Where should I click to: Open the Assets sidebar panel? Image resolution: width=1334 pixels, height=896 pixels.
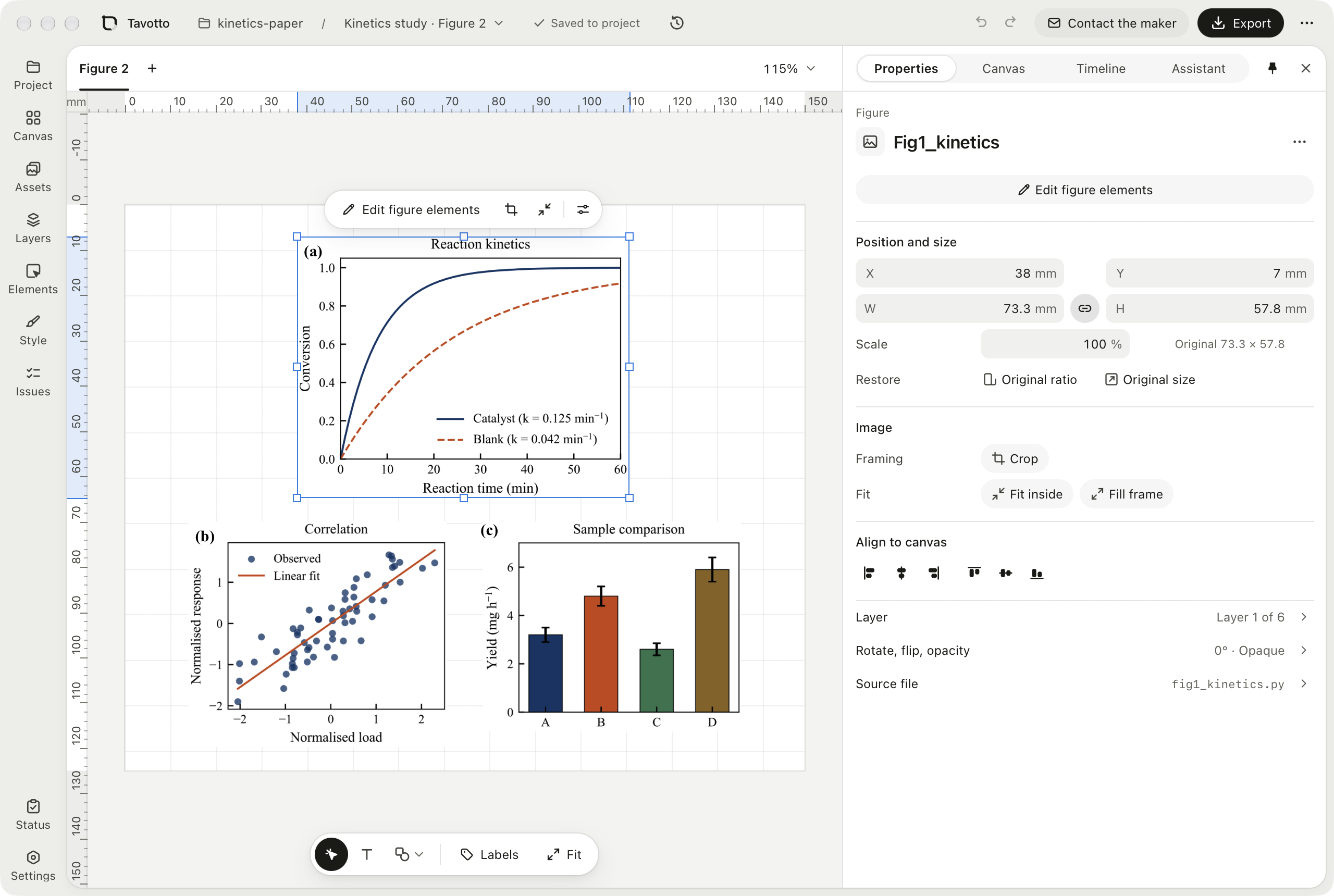coord(33,177)
